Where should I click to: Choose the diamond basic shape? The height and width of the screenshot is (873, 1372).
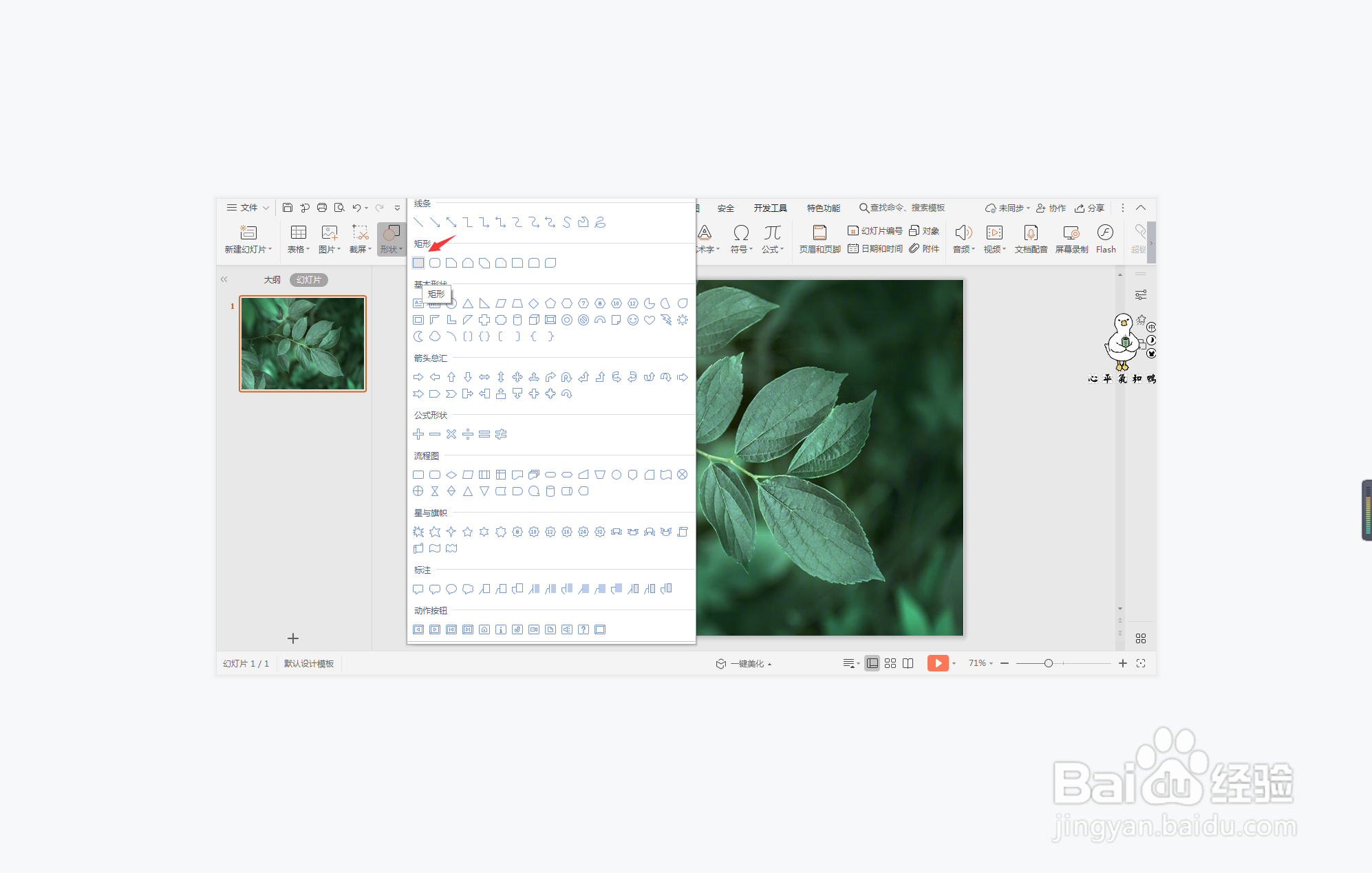point(534,303)
